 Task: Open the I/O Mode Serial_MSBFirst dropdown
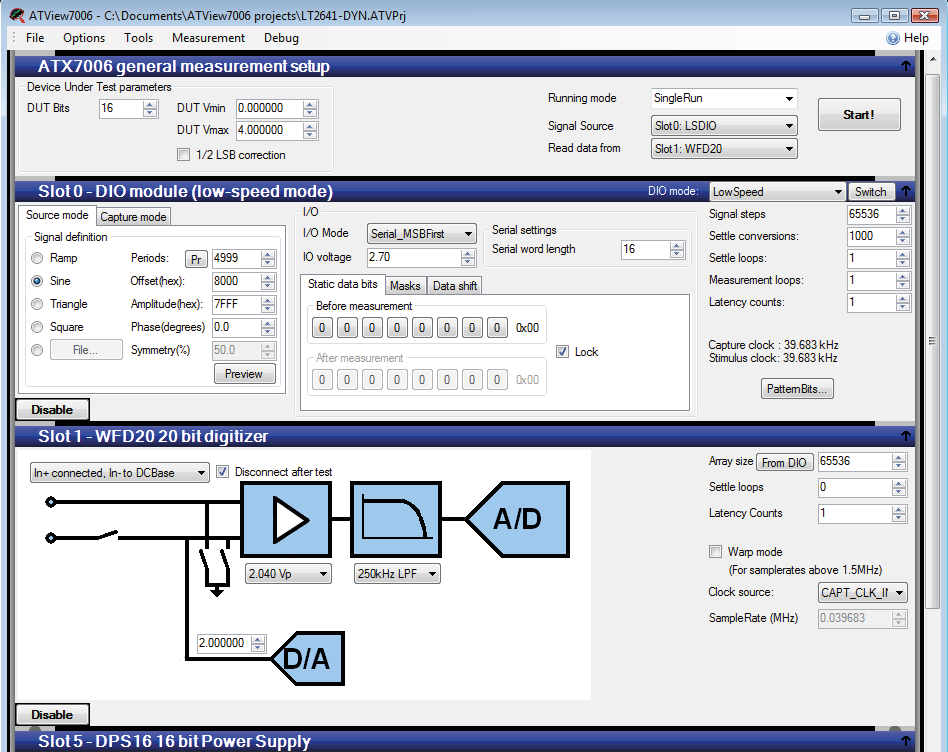(x=468, y=234)
